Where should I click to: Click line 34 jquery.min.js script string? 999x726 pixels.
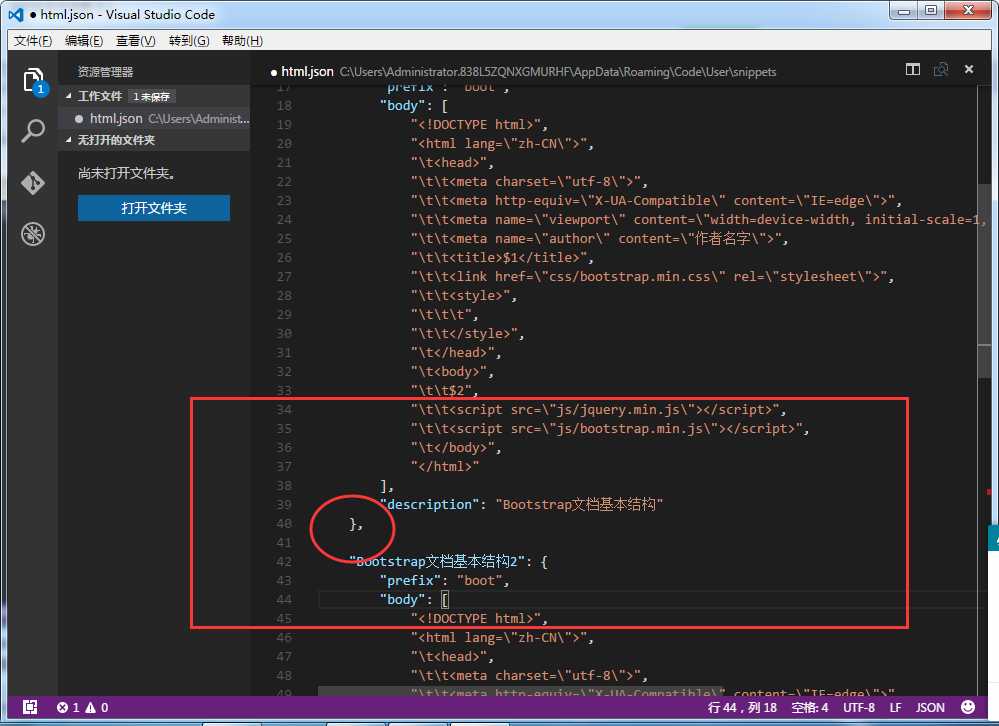tap(598, 409)
